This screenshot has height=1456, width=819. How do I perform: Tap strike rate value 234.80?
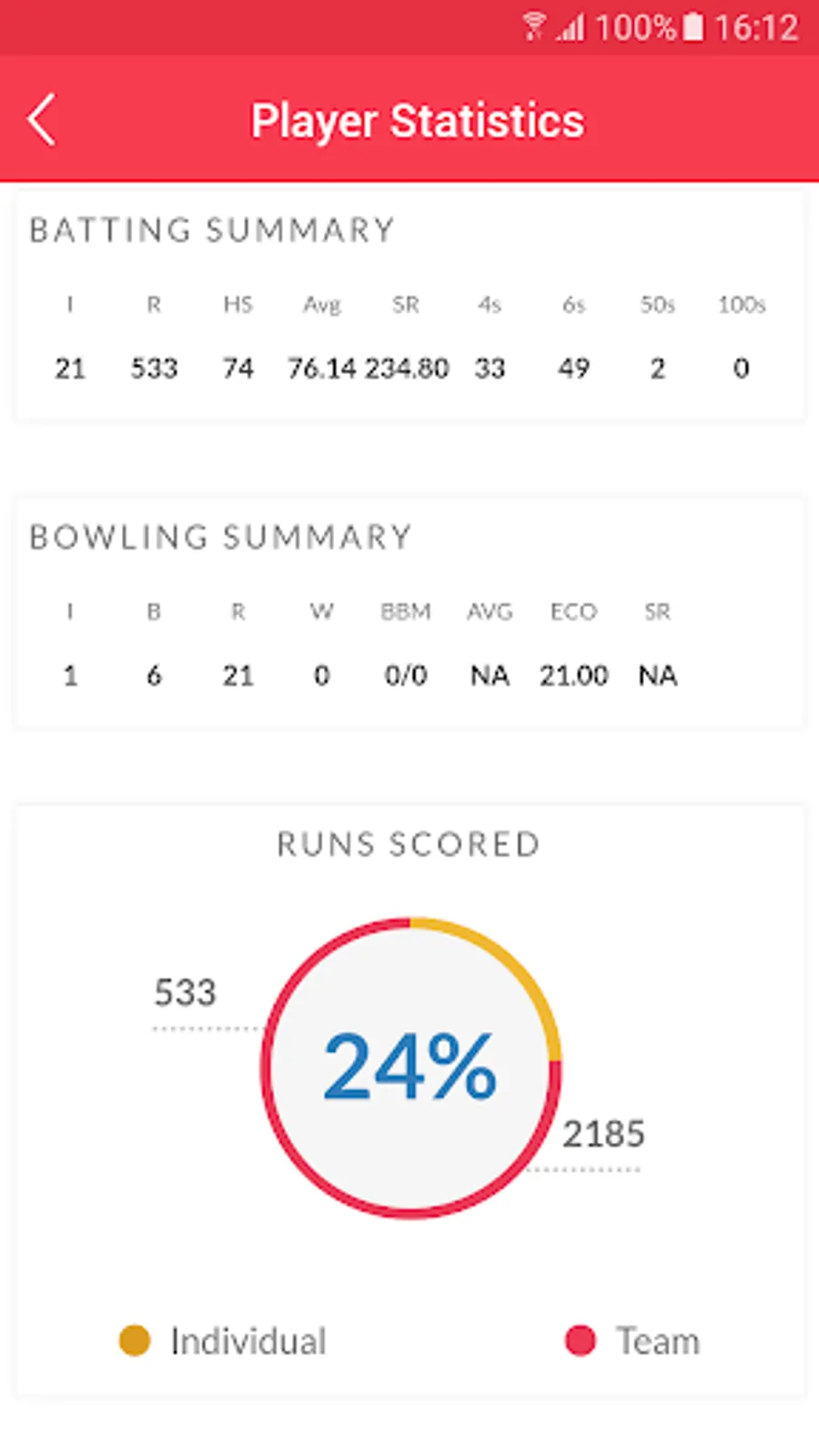[407, 369]
